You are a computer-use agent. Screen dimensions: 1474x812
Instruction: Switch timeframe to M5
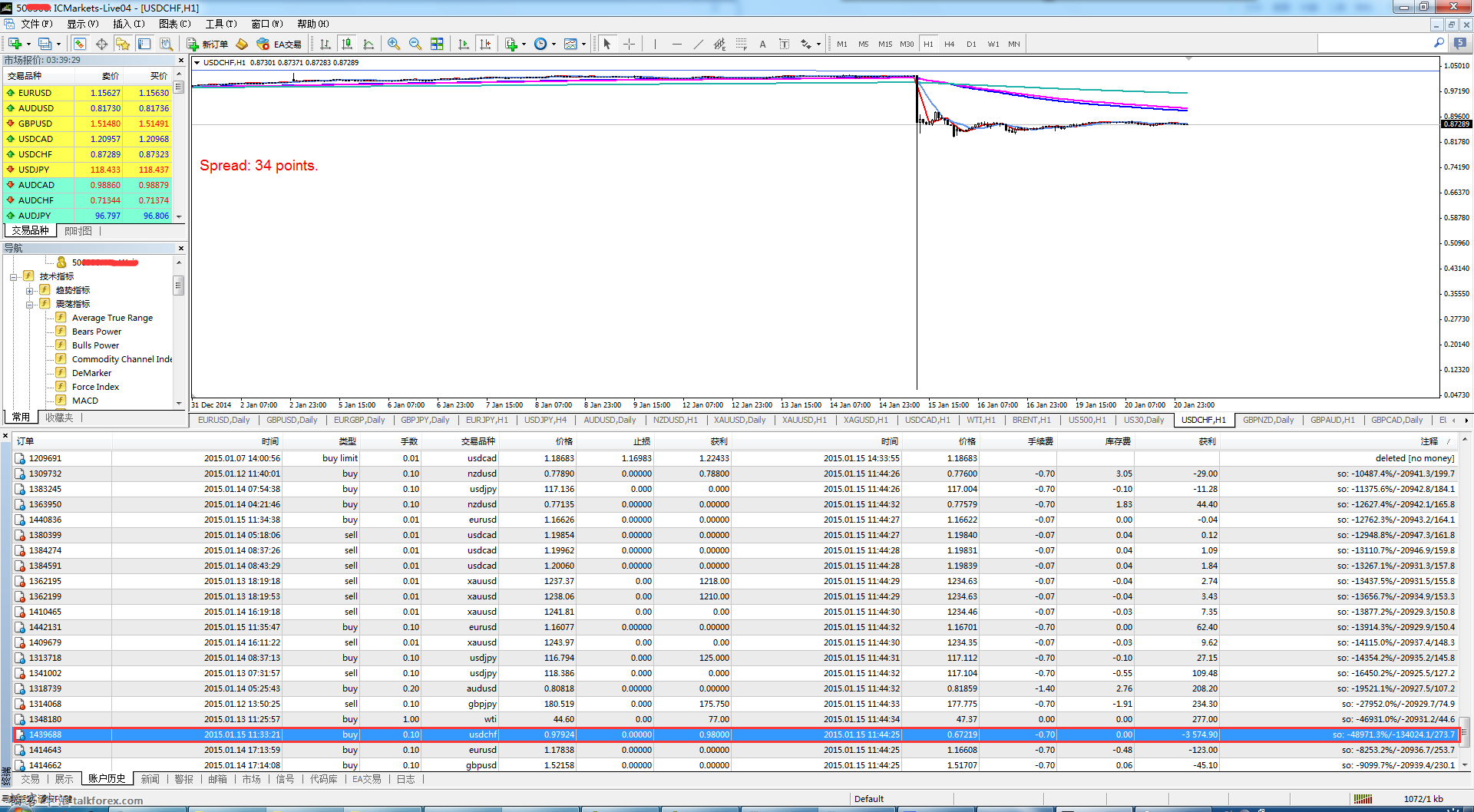(864, 44)
